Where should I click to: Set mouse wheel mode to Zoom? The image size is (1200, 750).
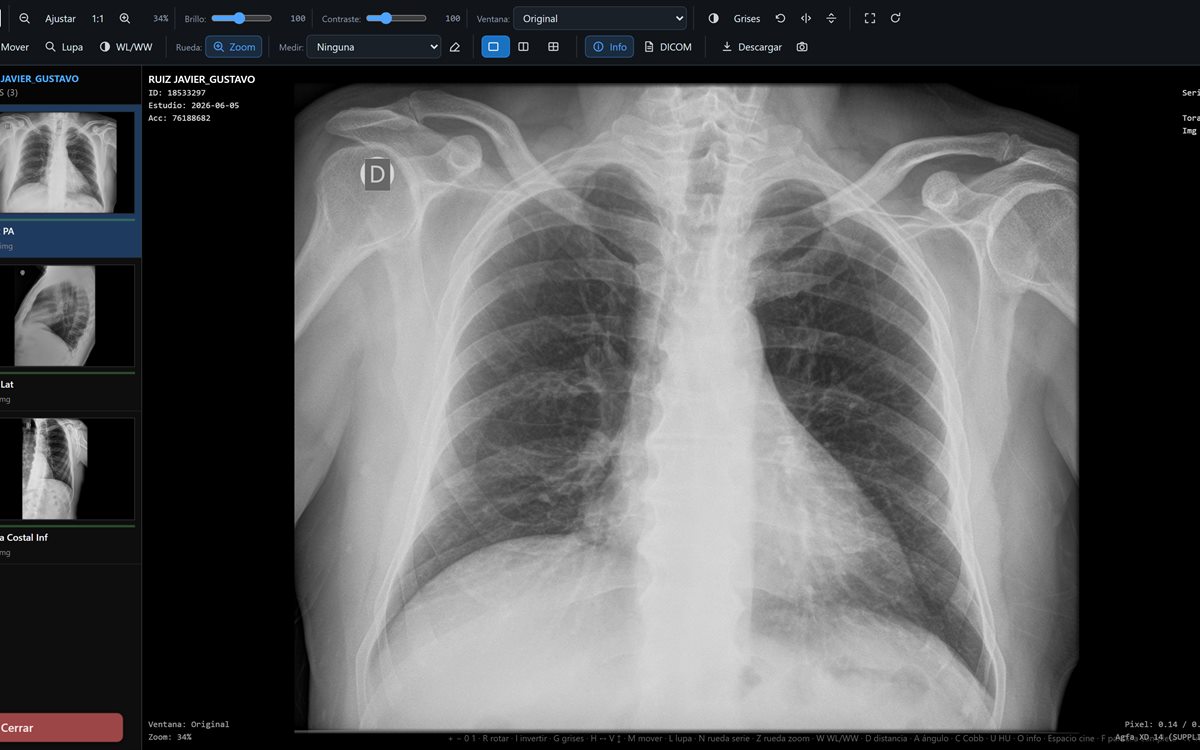[x=234, y=47]
